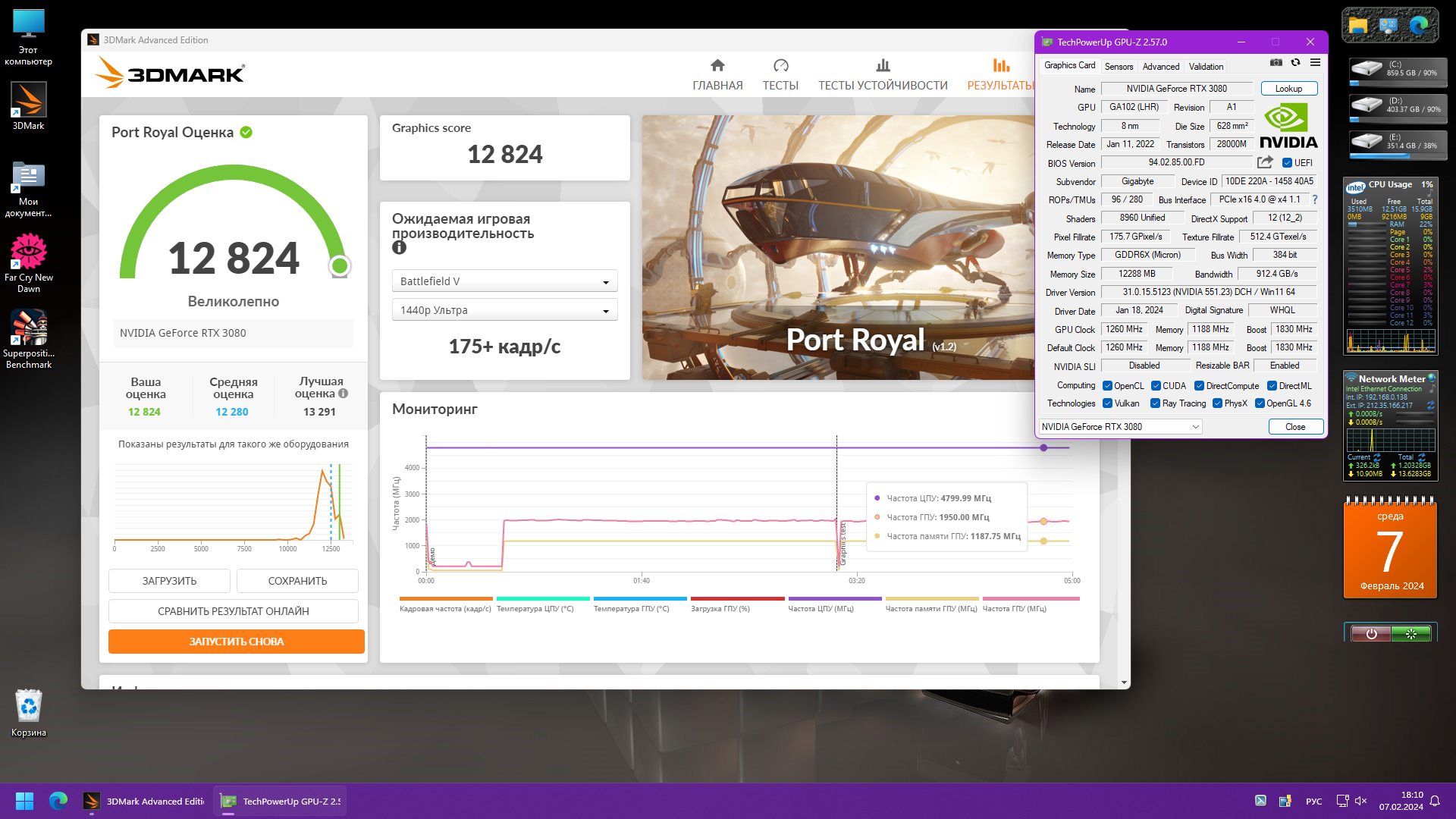Toggle the CUDA checkbox
Image resolution: width=1456 pixels, height=819 pixels.
(1156, 386)
